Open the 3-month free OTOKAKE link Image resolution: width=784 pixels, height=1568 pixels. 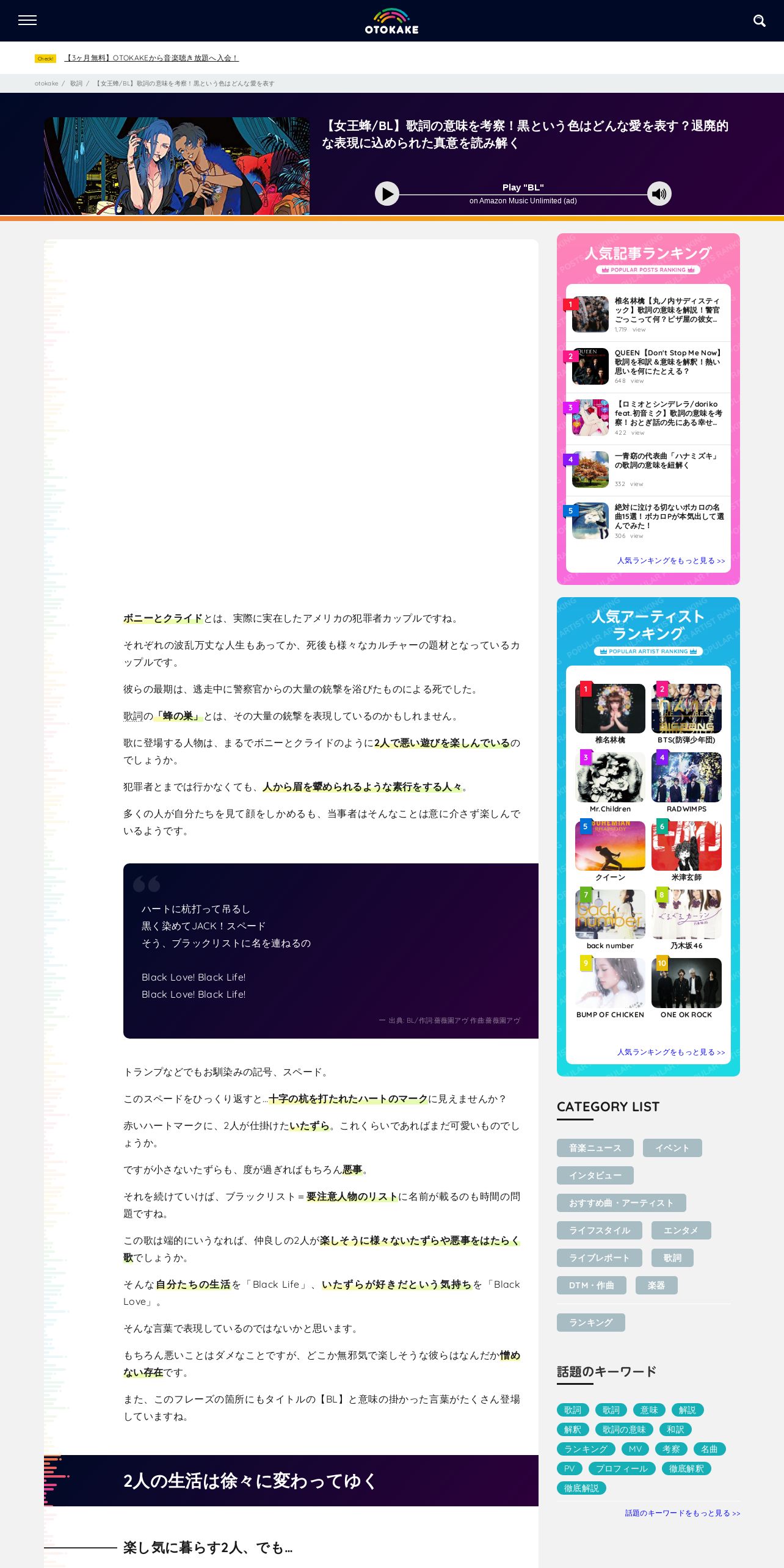coord(151,58)
